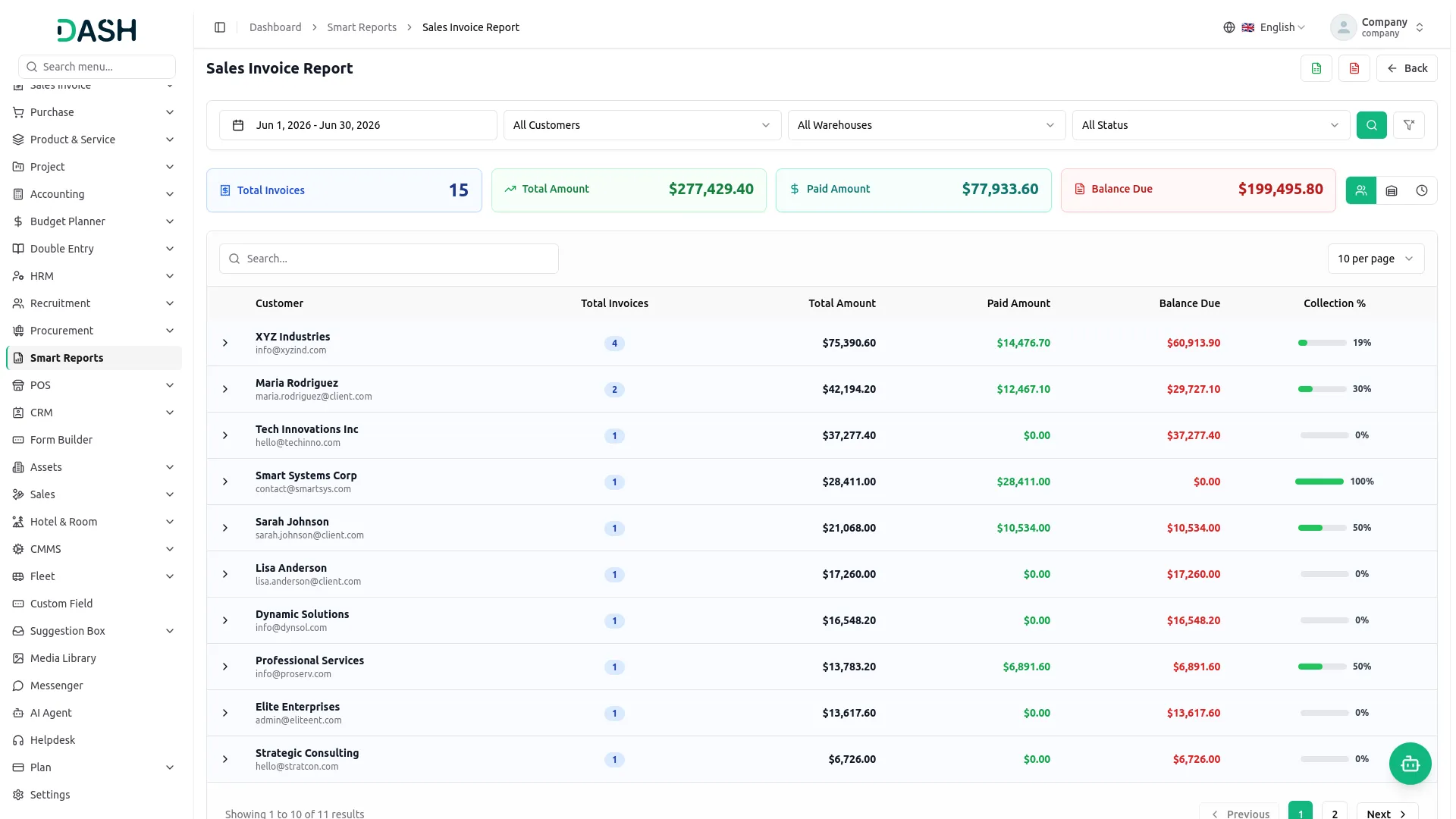Export report to green spreadsheet file

(x=1316, y=68)
